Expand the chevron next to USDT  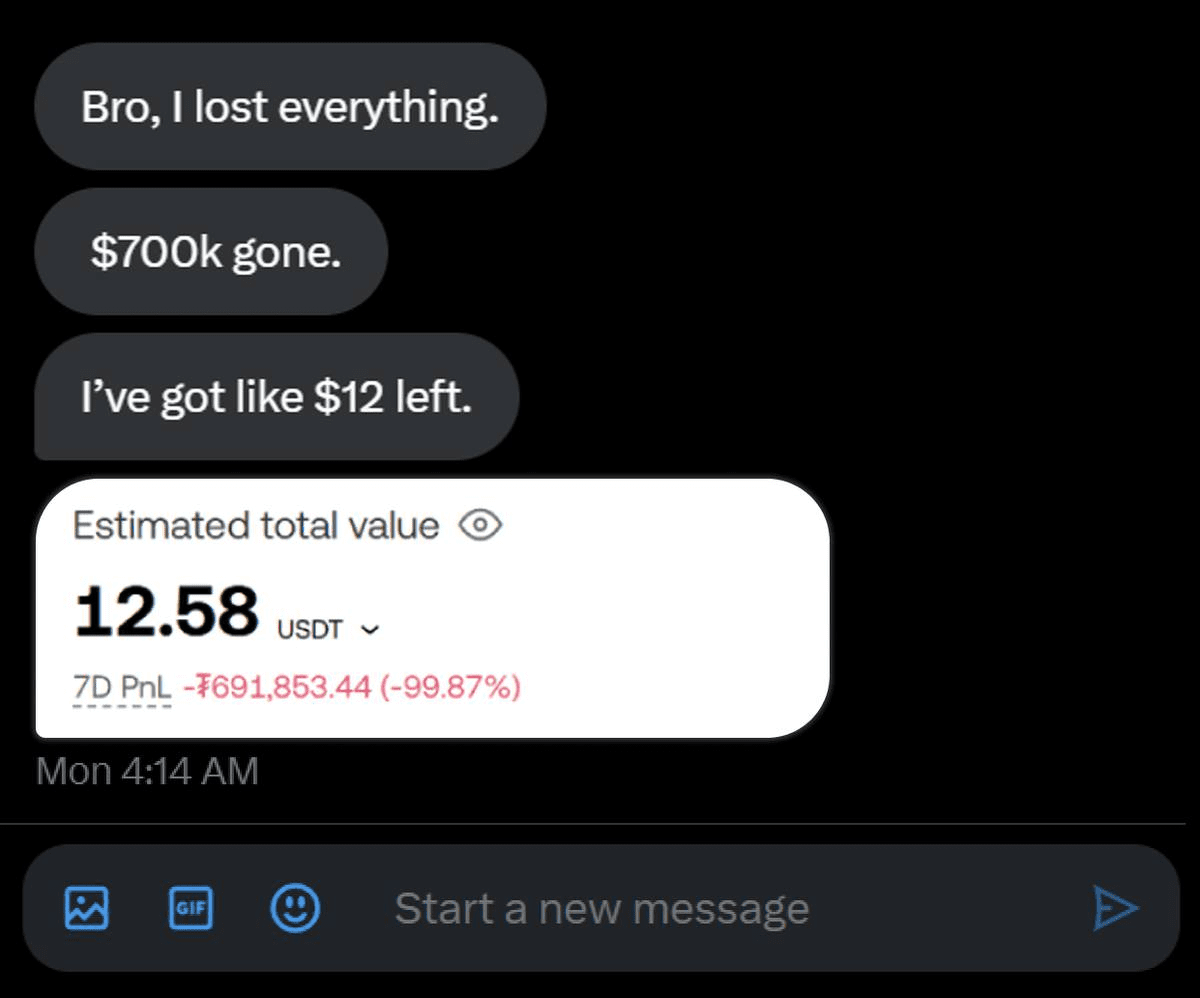370,630
